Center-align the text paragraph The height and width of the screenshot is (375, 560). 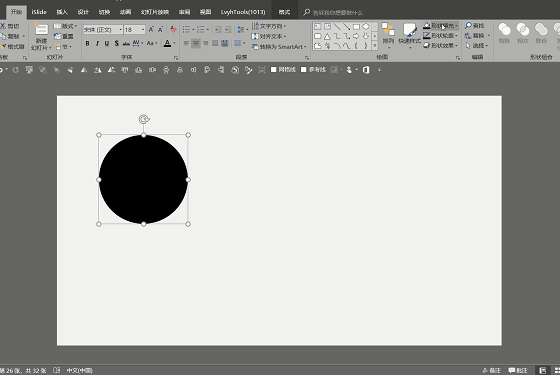[196, 44]
